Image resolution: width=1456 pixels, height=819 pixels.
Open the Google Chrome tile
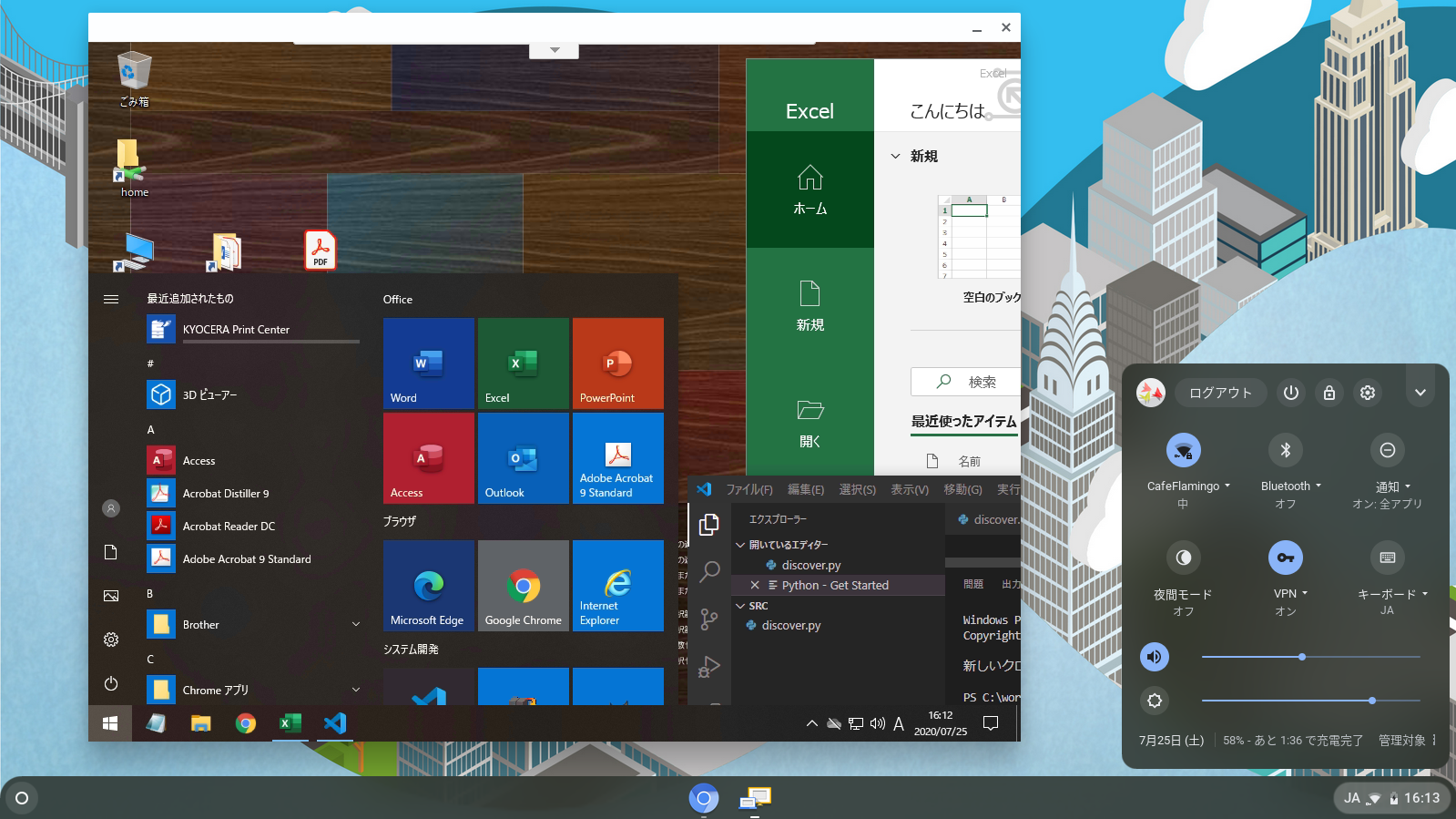[524, 585]
